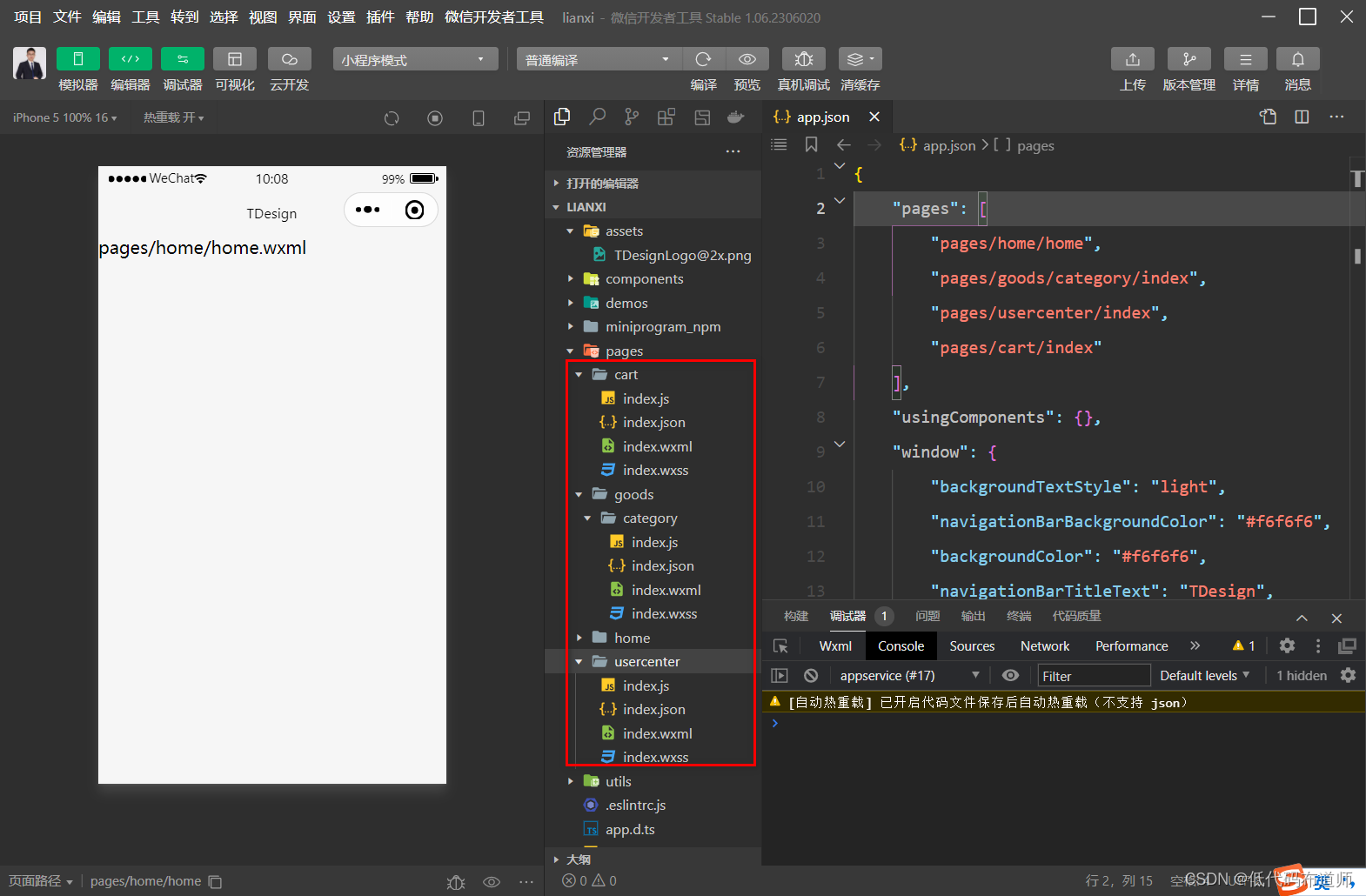
Task: Switch to the Console tab
Action: tap(901, 645)
